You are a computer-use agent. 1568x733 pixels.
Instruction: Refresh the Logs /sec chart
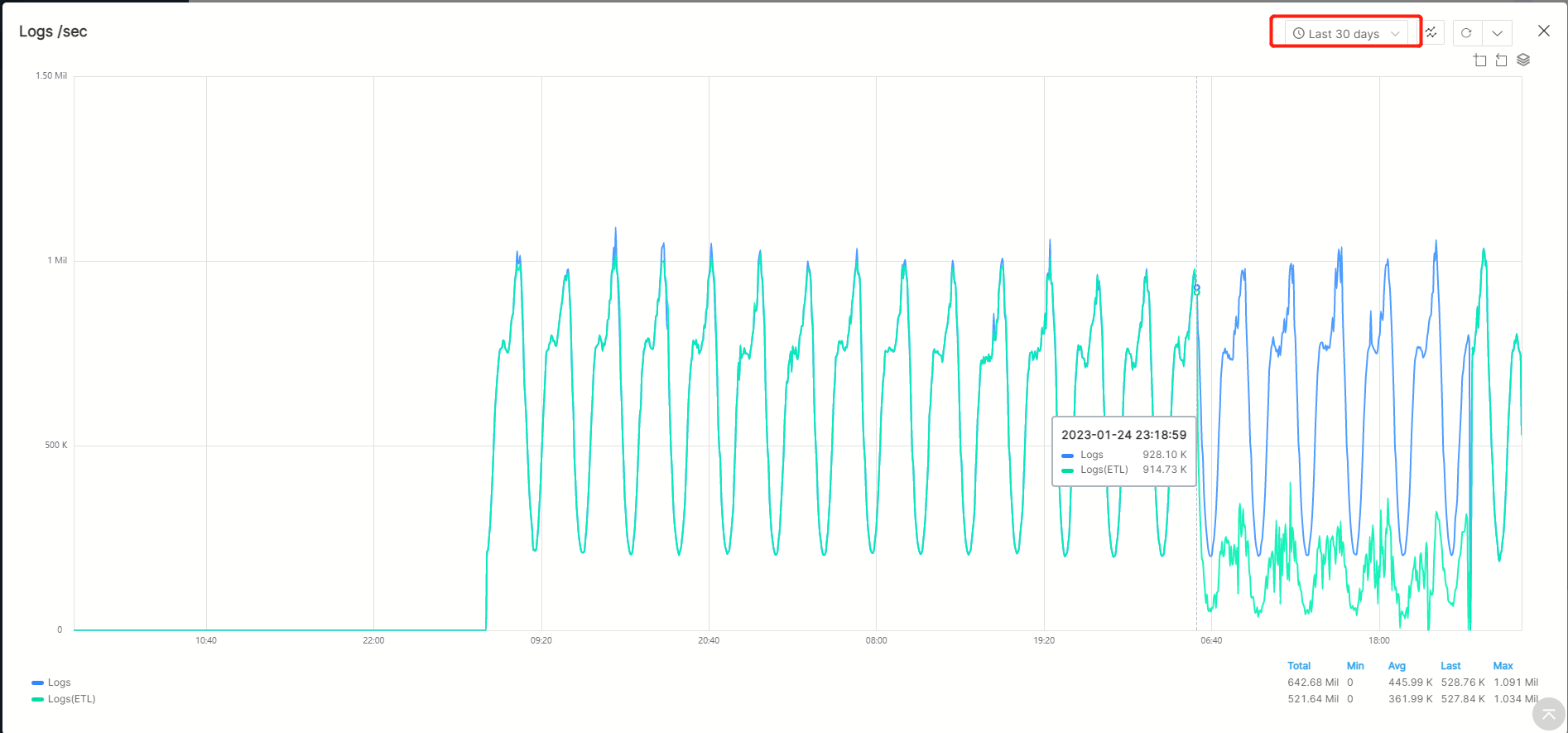[1466, 33]
